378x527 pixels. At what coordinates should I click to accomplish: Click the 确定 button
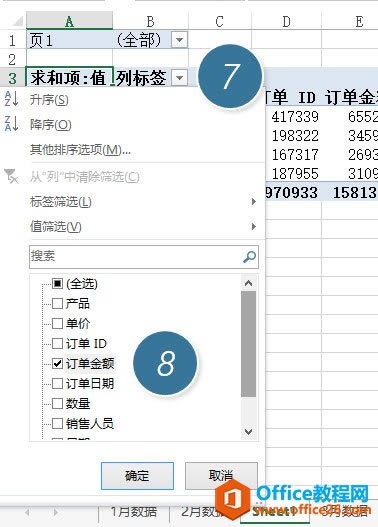[137, 476]
